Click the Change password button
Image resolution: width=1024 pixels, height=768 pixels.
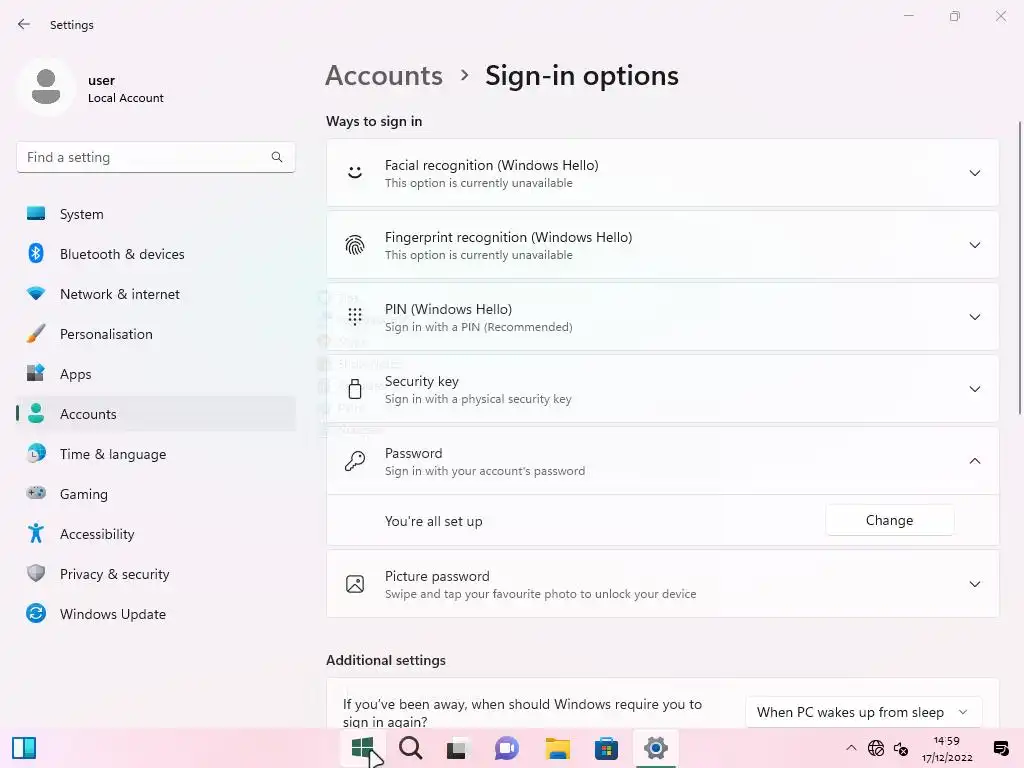pyautogui.click(x=889, y=520)
